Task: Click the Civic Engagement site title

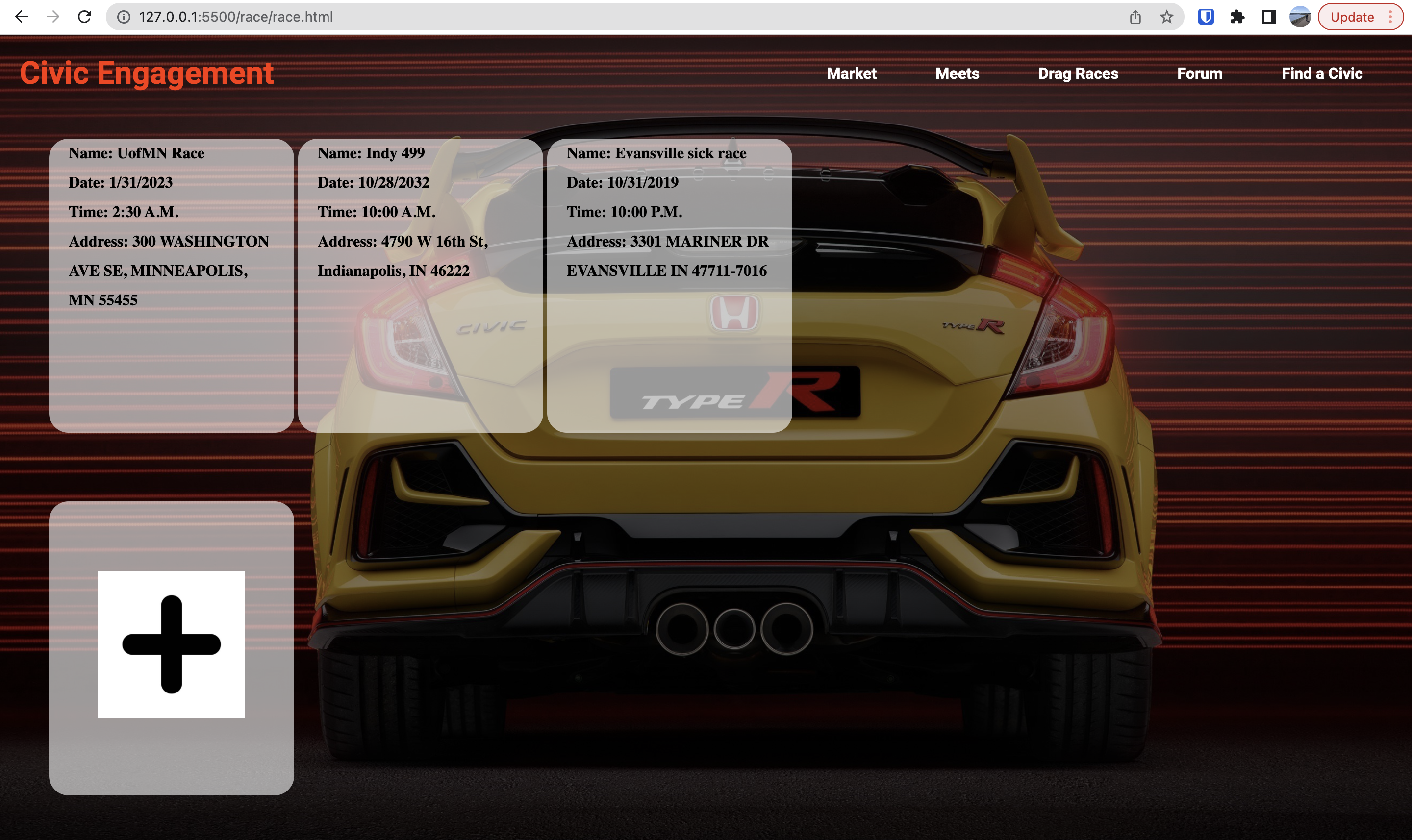Action: pos(147,74)
